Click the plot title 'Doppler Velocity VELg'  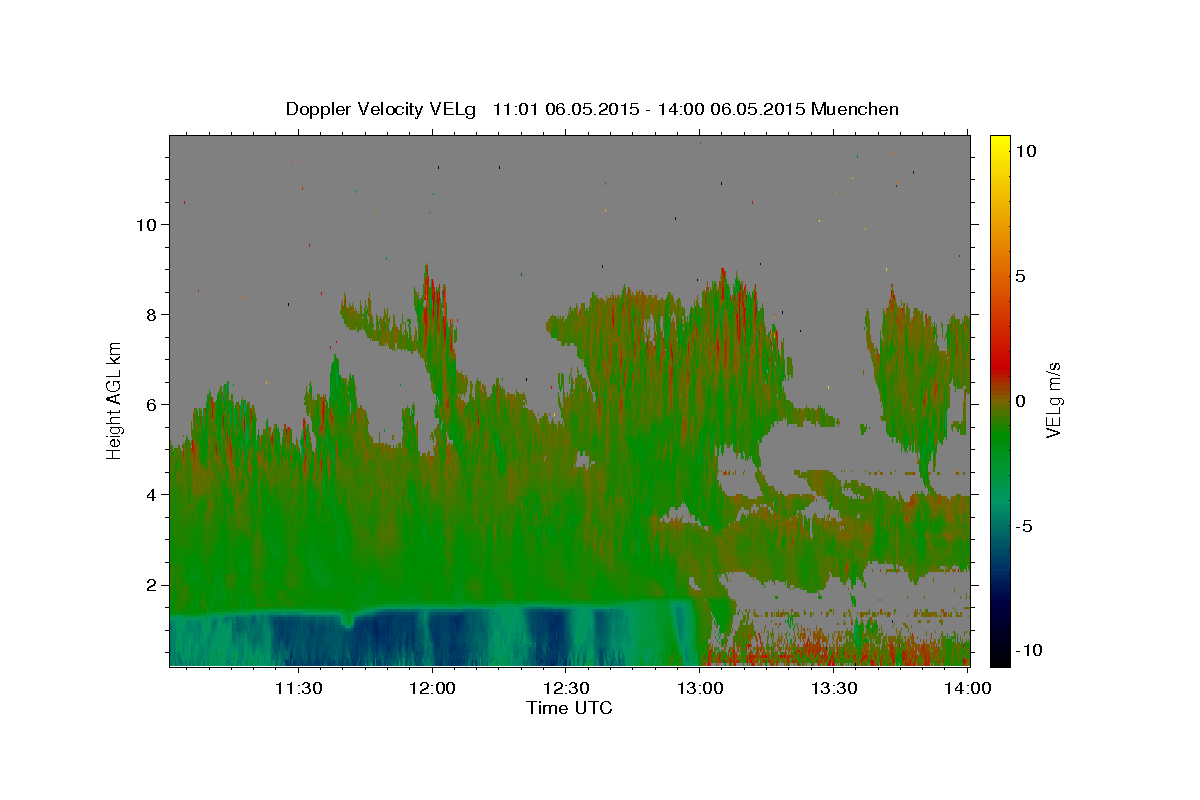(x=382, y=109)
